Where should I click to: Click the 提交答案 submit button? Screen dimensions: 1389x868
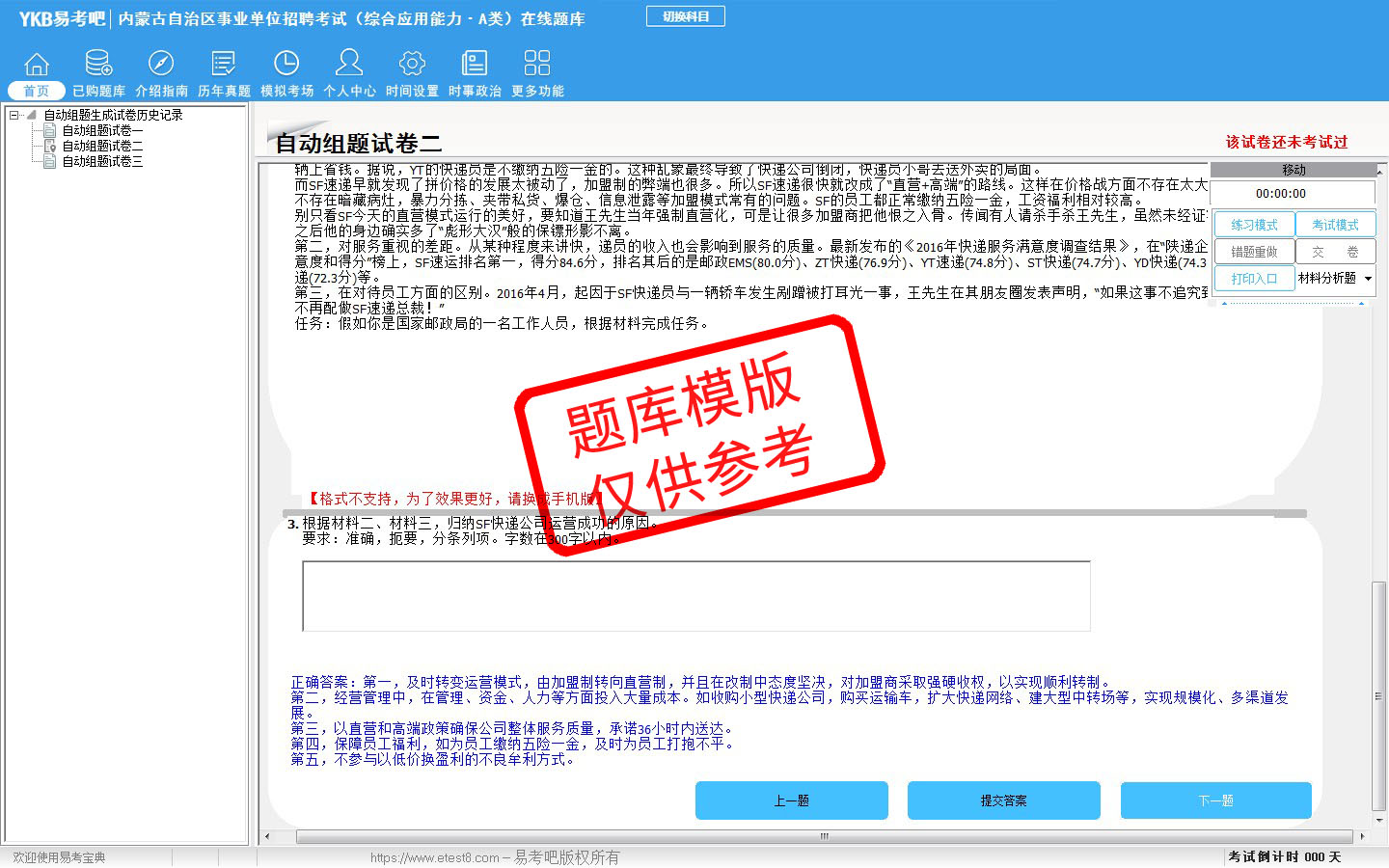point(1003,800)
